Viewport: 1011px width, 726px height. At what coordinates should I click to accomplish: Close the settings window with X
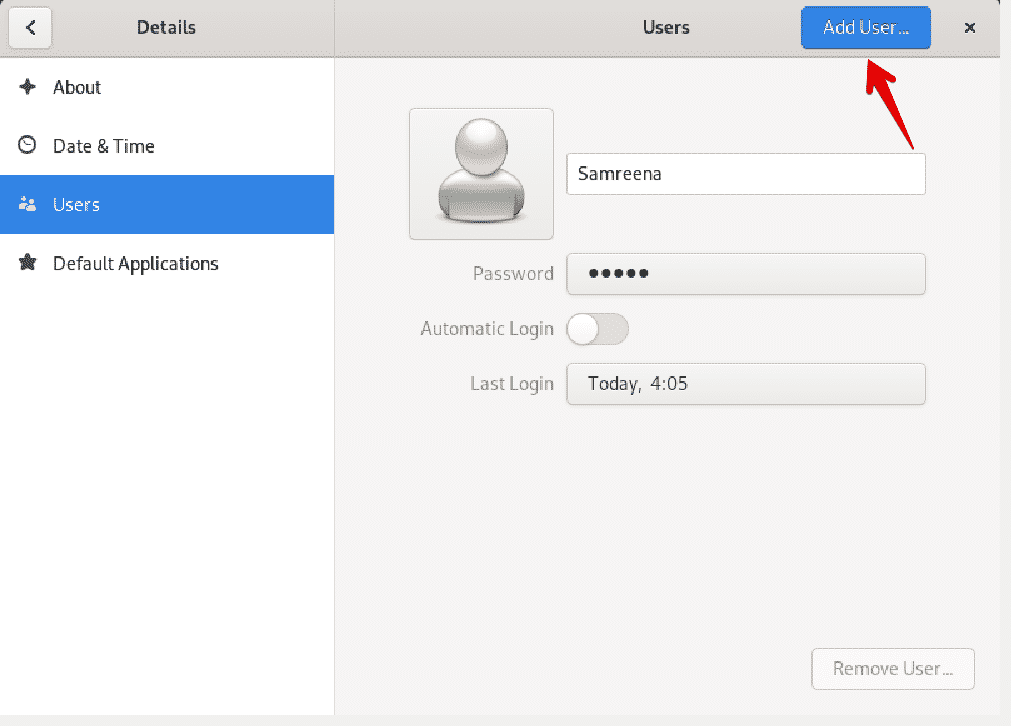[969, 28]
